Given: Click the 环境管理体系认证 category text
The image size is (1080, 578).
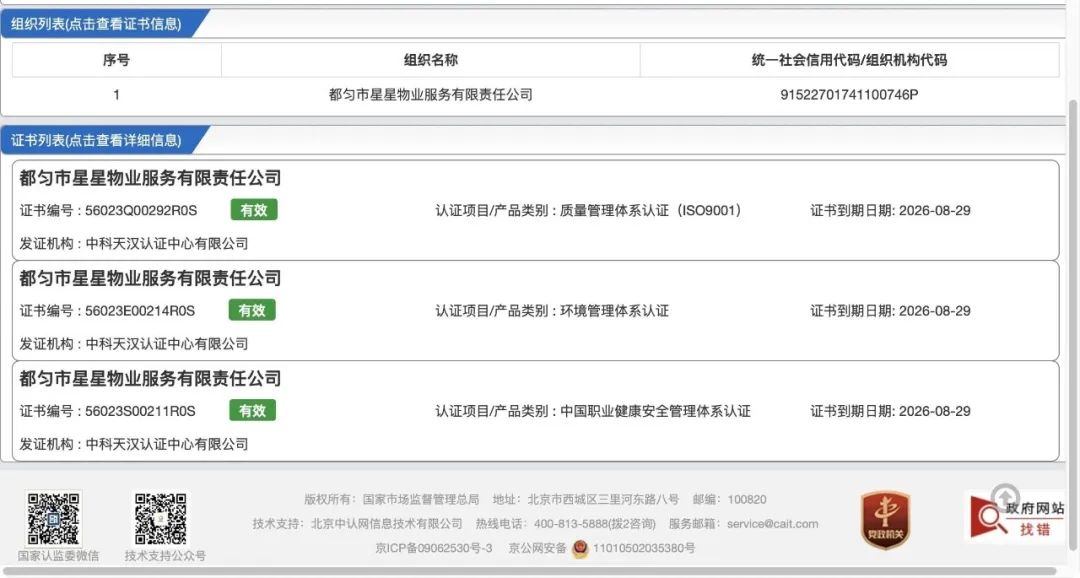Looking at the screenshot, I should (614, 311).
